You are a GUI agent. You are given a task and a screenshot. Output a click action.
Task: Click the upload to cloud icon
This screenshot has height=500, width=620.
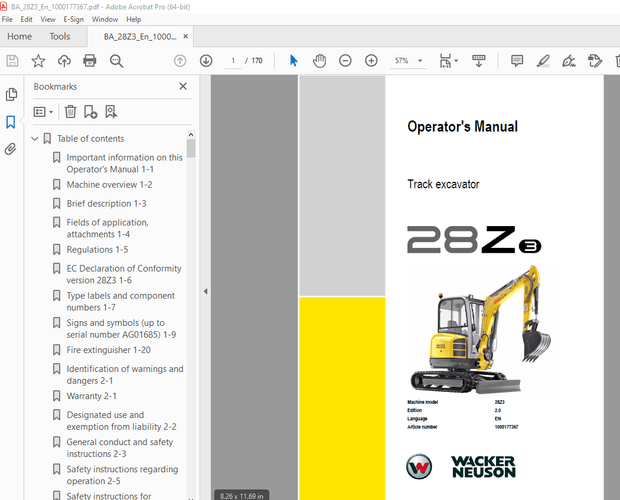(64, 61)
